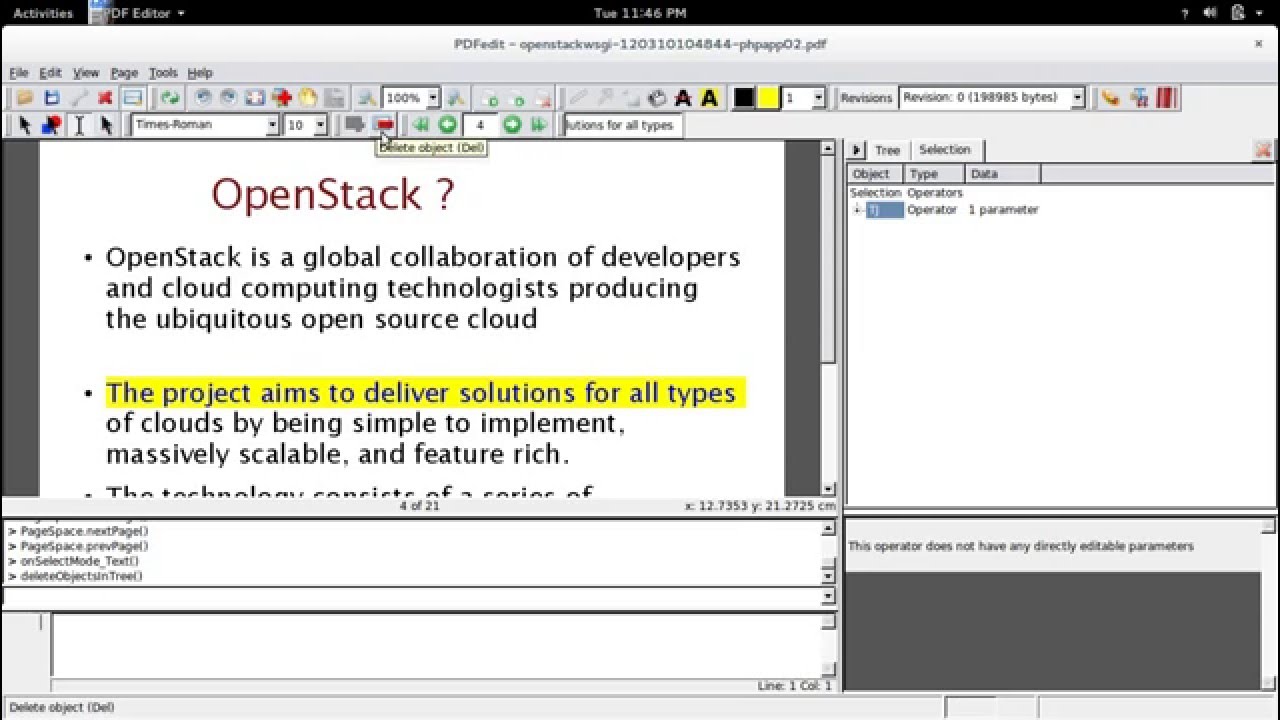Open the Revision: 0 dropdown
Image resolution: width=1280 pixels, height=720 pixels.
(1078, 98)
